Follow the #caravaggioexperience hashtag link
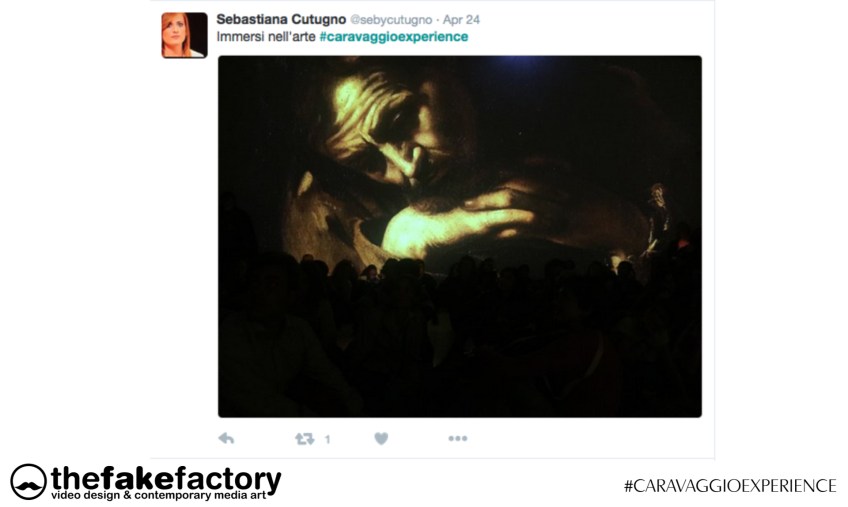The image size is (848, 507). pos(394,37)
